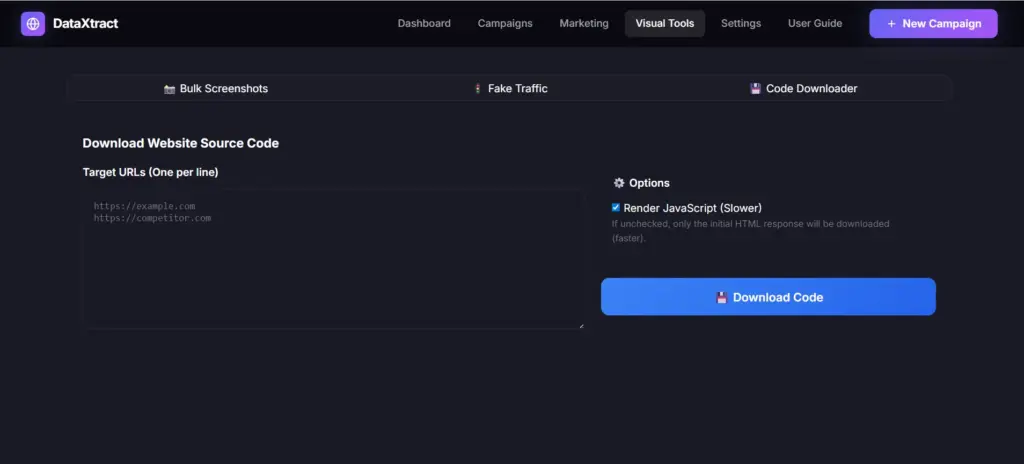
Task: Click the "Target URLs (One per line)" label
Action: click(x=150, y=172)
